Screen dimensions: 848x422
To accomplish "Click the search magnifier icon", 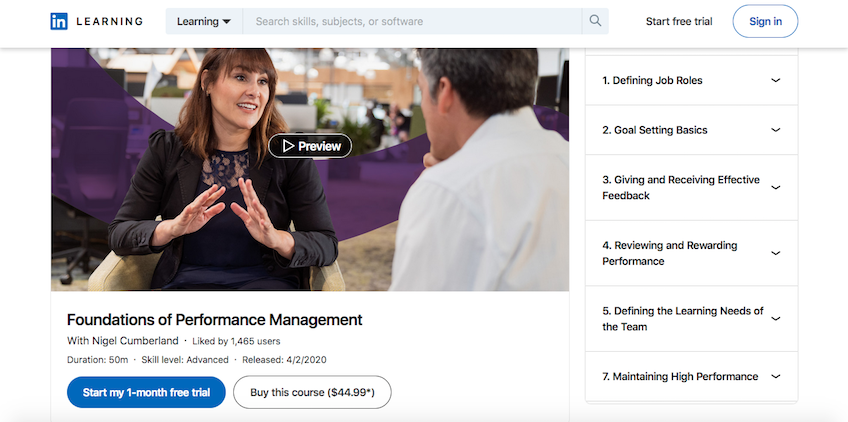I will click(x=595, y=21).
